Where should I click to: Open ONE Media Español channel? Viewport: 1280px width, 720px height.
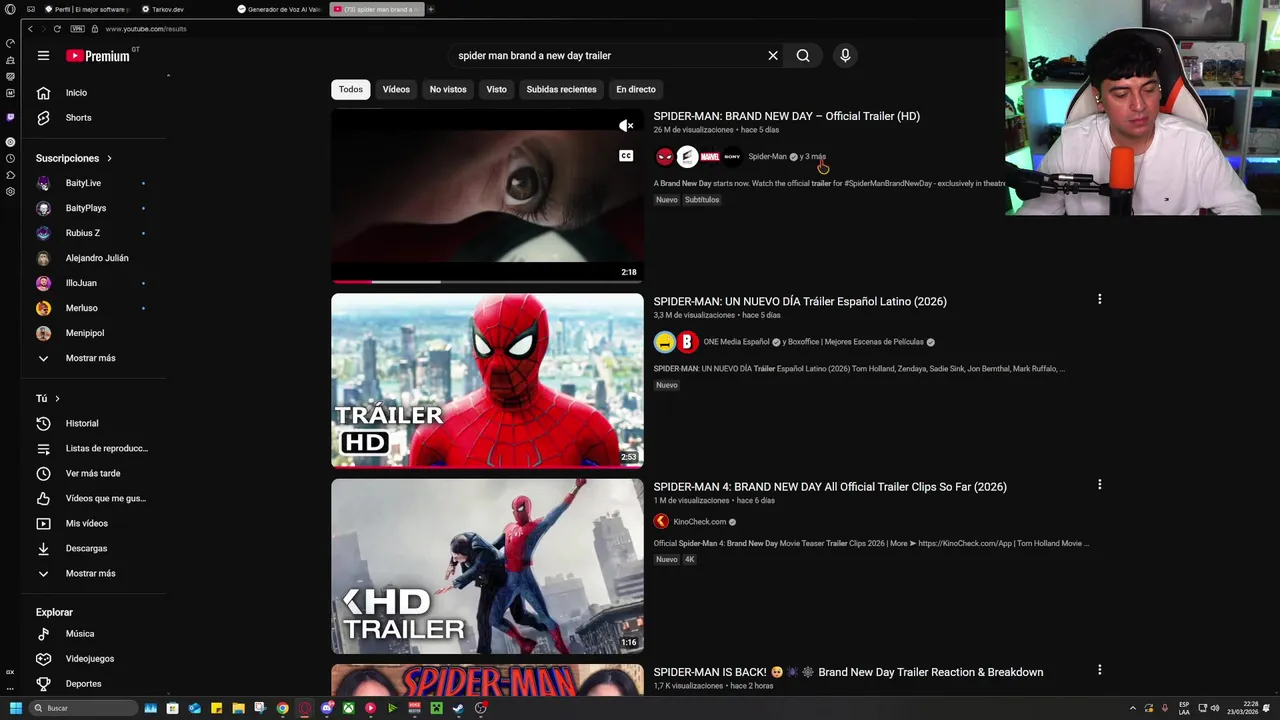pyautogui.click(x=736, y=342)
